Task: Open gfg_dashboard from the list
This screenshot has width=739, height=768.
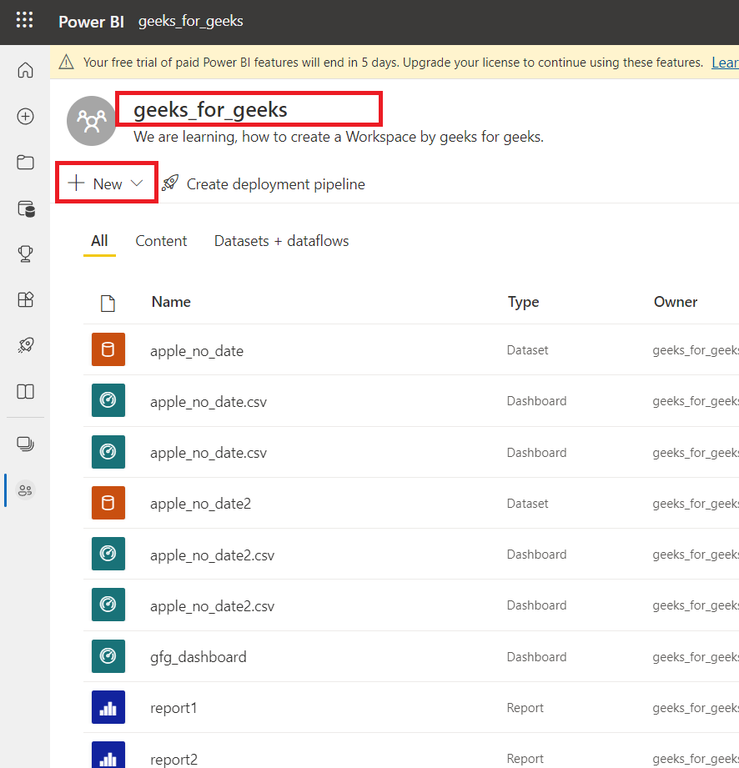Action: point(198,657)
